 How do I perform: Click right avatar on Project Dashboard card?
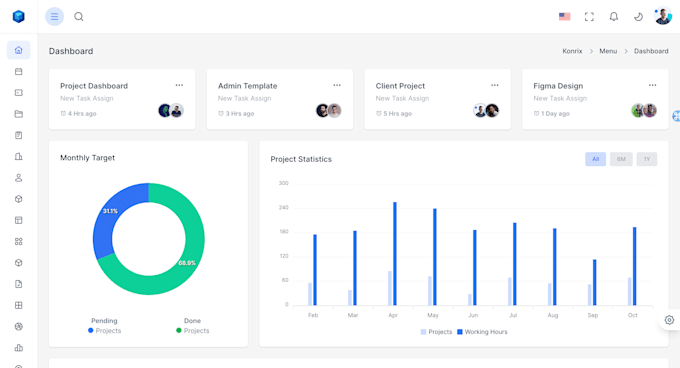177,111
